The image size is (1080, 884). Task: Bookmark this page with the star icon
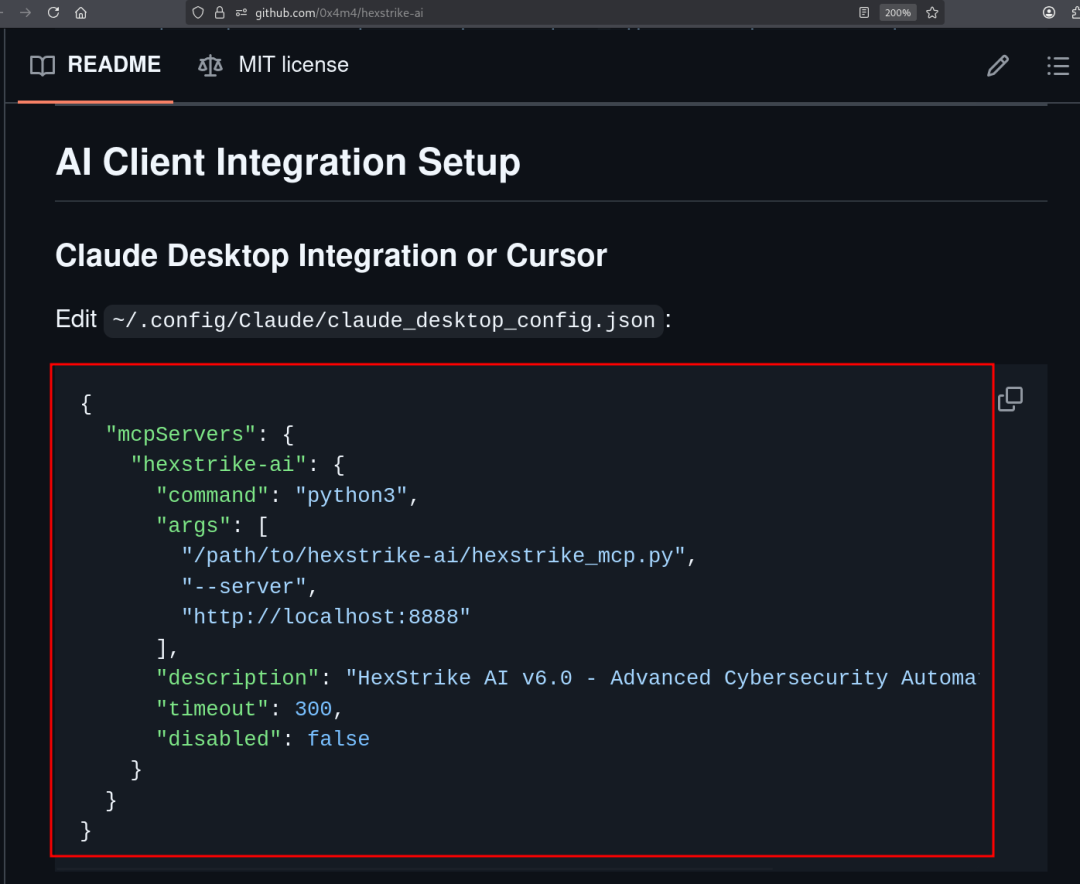(x=932, y=12)
